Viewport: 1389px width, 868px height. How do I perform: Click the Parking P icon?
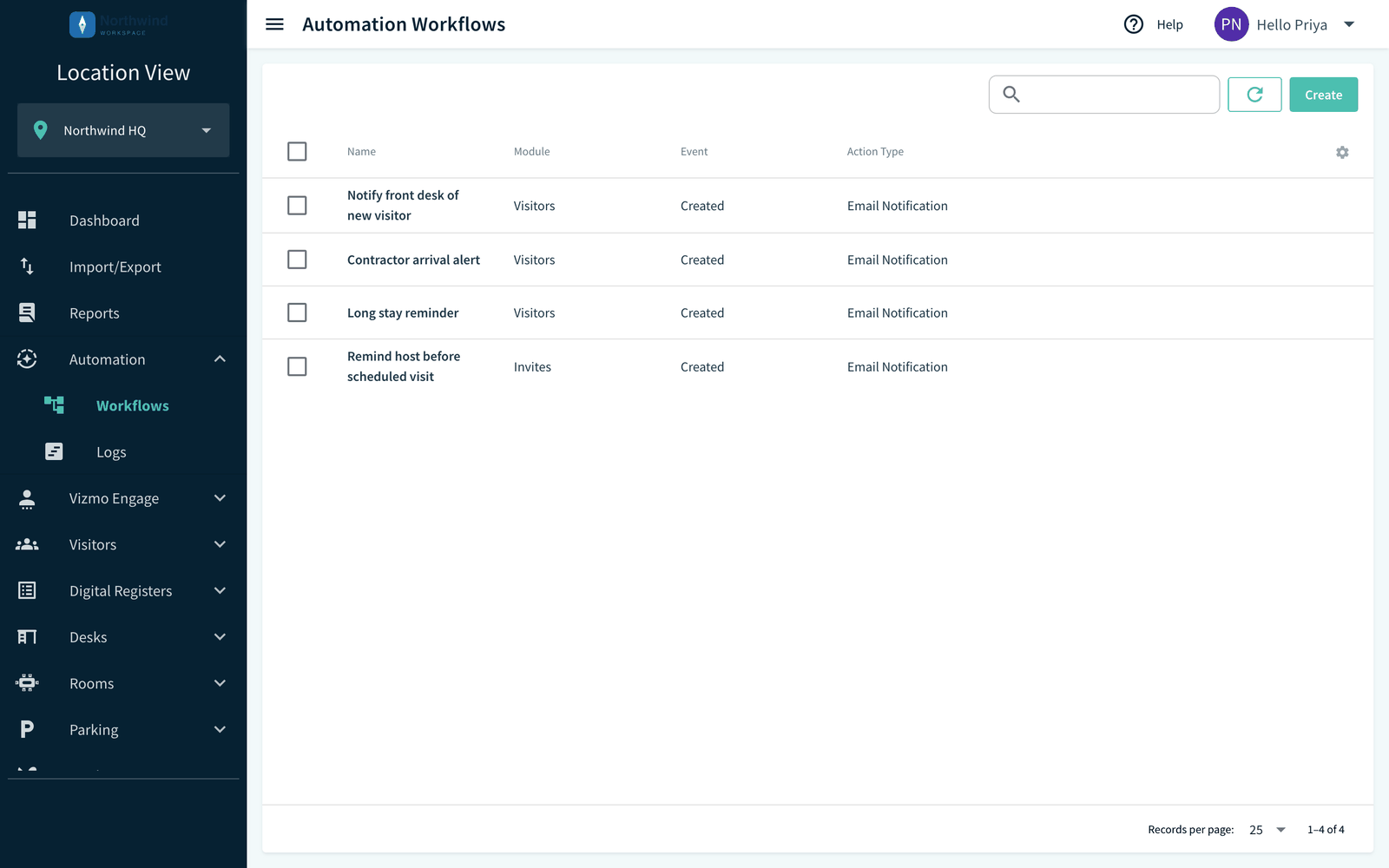click(27, 729)
